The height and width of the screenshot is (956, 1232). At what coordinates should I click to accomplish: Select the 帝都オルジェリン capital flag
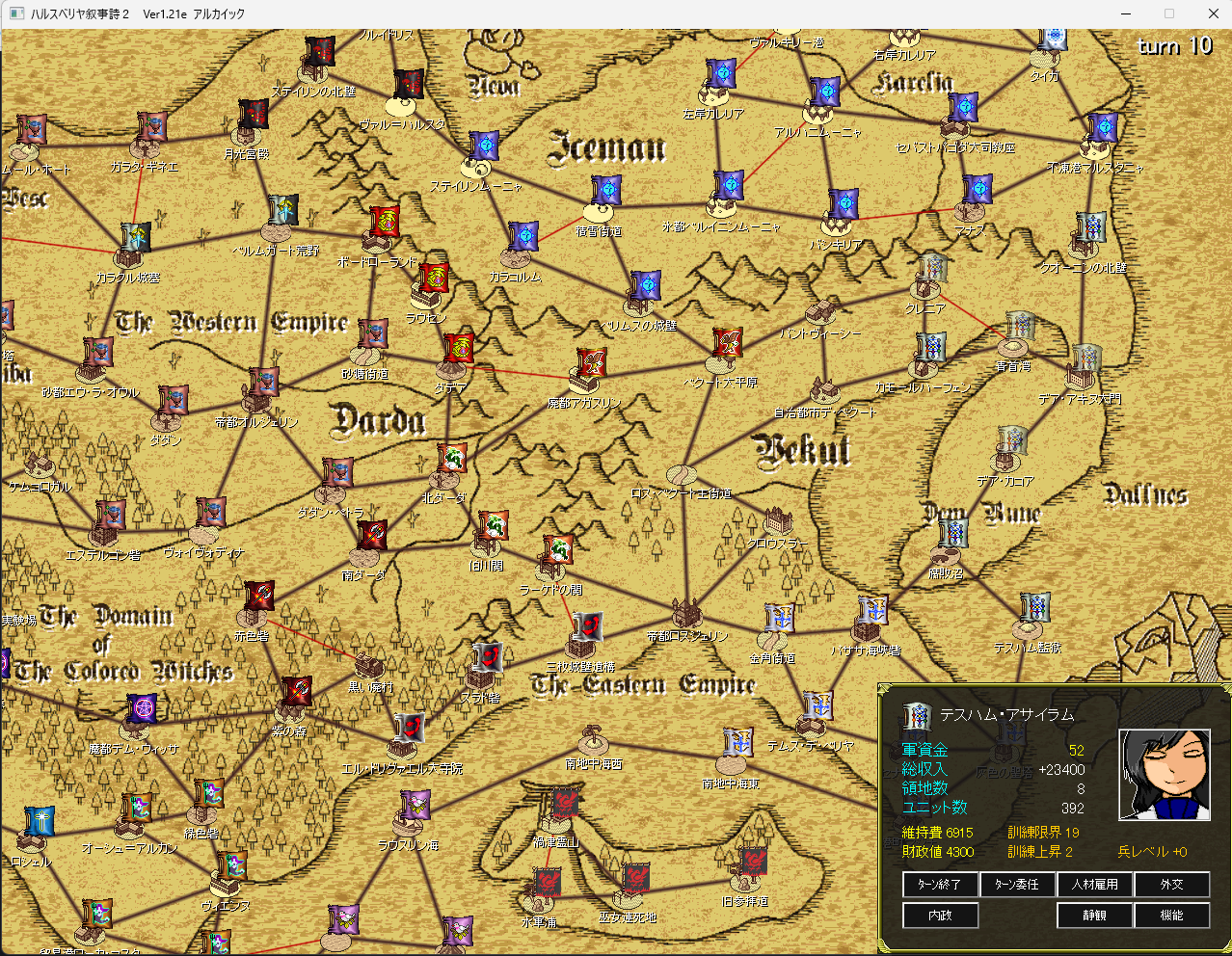[263, 383]
